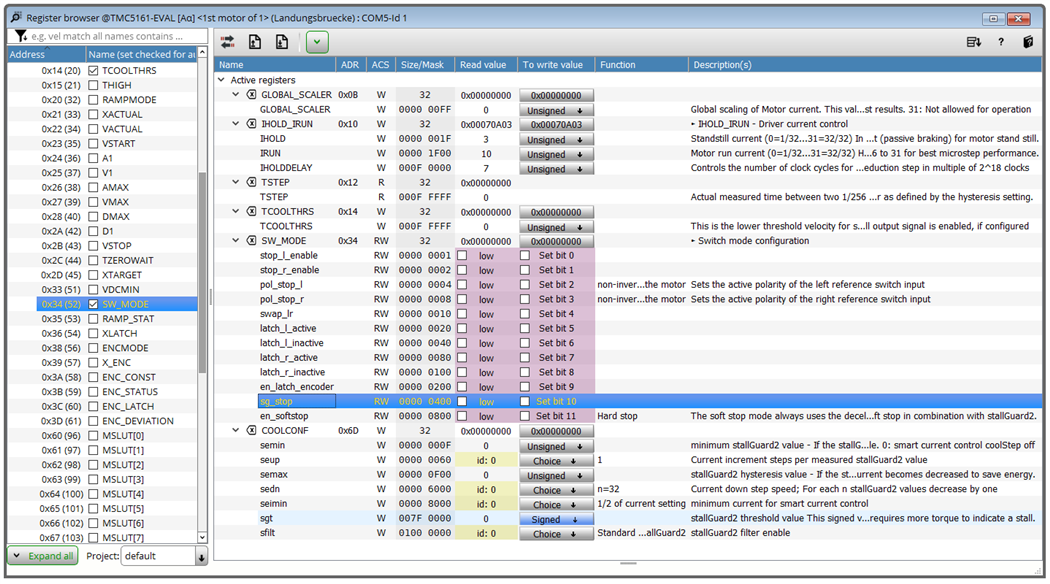This screenshot has height=584, width=1050.
Task: Open the Project default dropdown
Action: (201, 557)
